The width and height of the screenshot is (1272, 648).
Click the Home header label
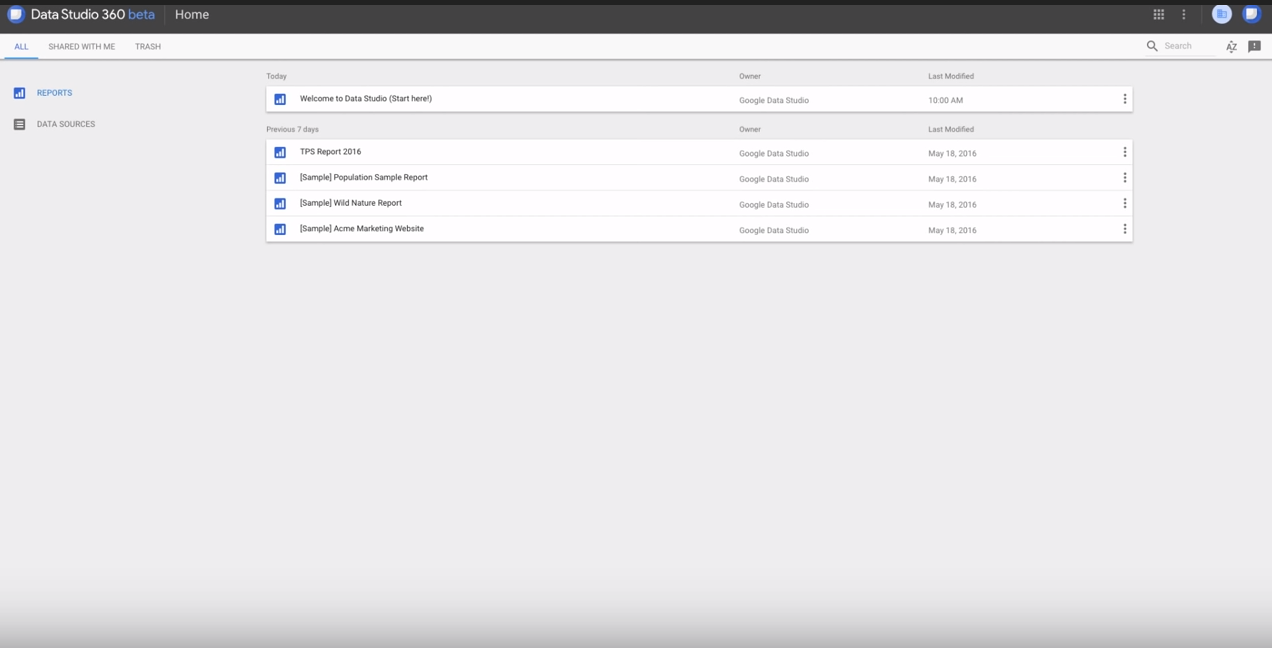(191, 14)
